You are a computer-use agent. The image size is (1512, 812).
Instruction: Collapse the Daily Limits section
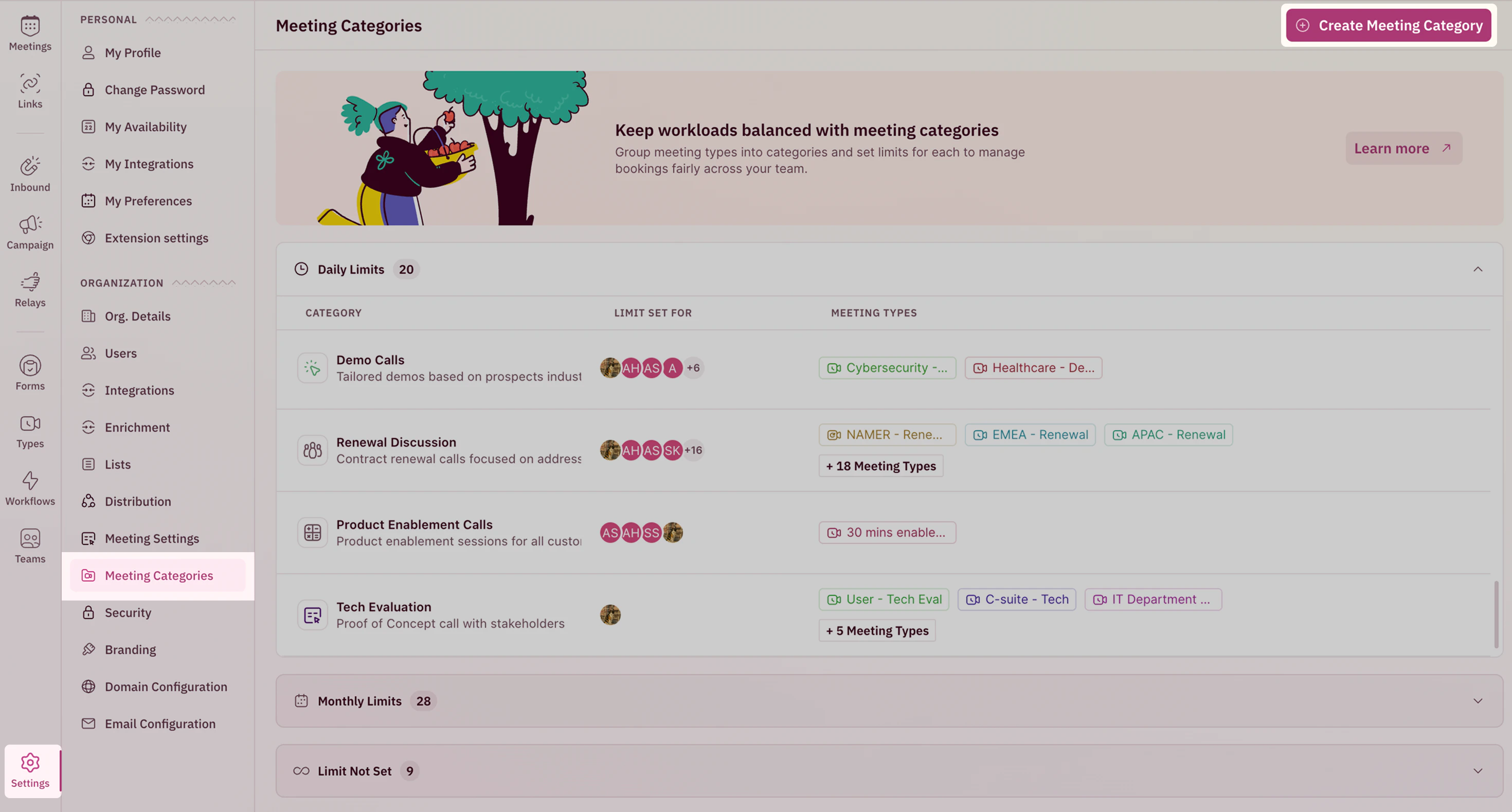coord(1478,269)
